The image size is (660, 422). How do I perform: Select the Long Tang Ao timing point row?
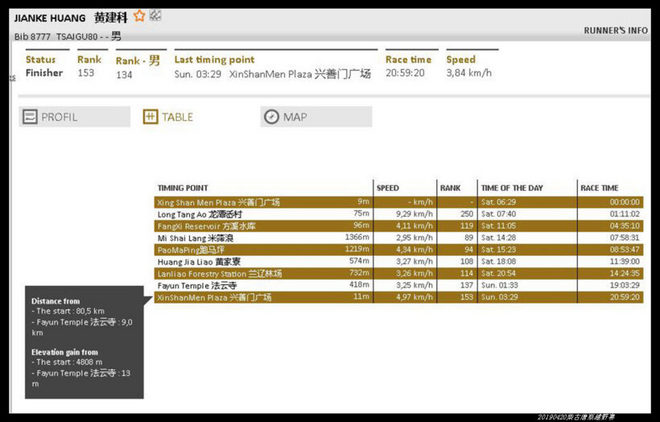[x=200, y=214]
